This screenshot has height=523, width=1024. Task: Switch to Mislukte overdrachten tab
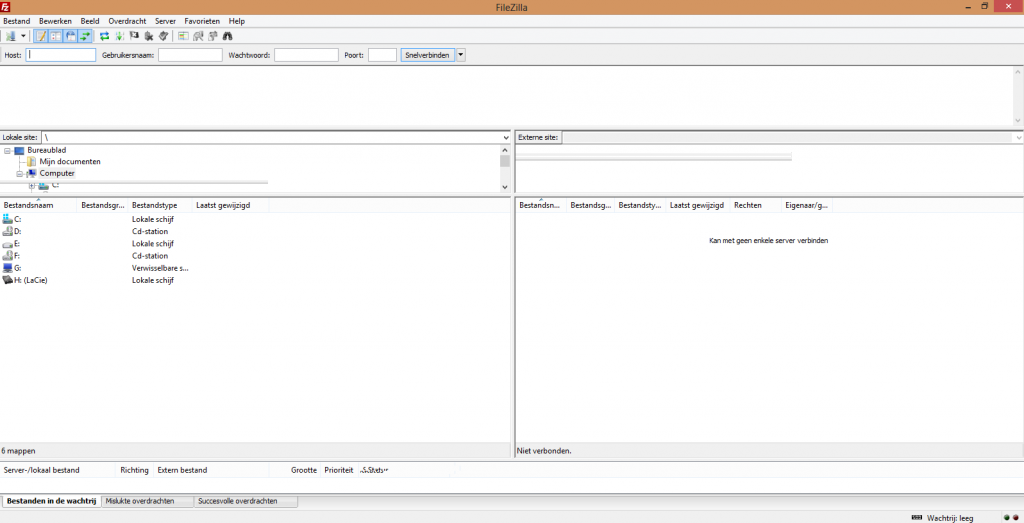point(147,501)
